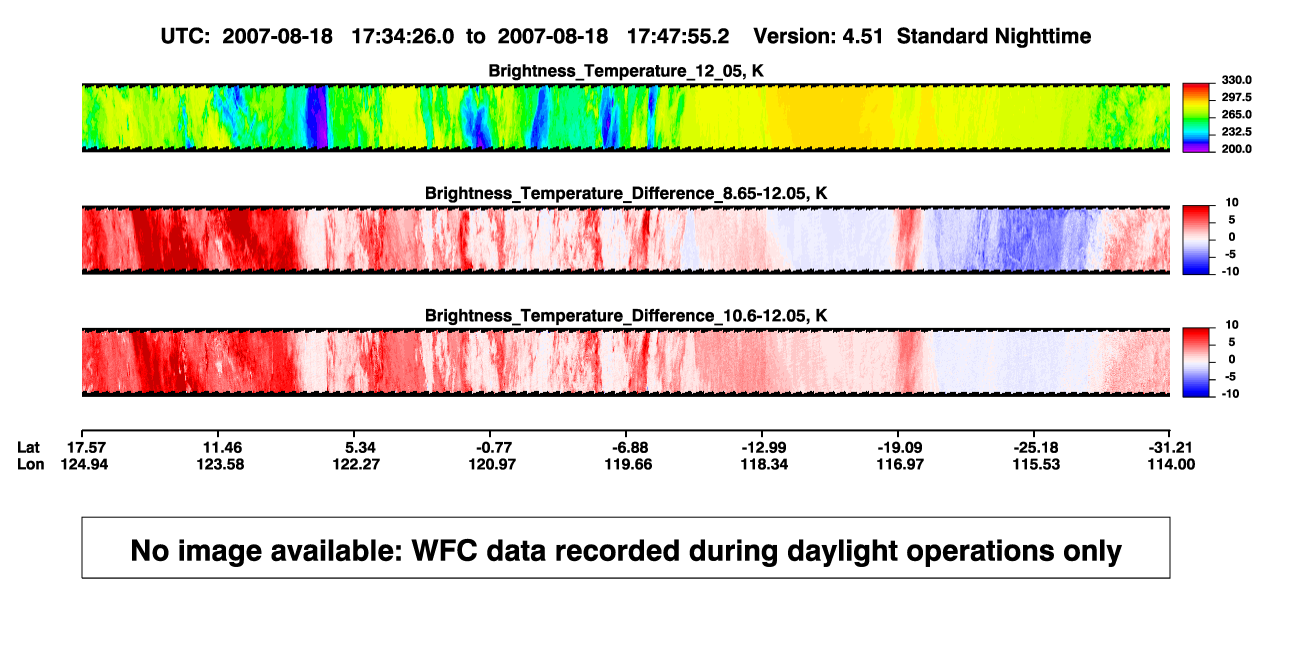1300x667 pixels.
Task: Click latitude value '5.34'
Action: pyautogui.click(x=359, y=446)
